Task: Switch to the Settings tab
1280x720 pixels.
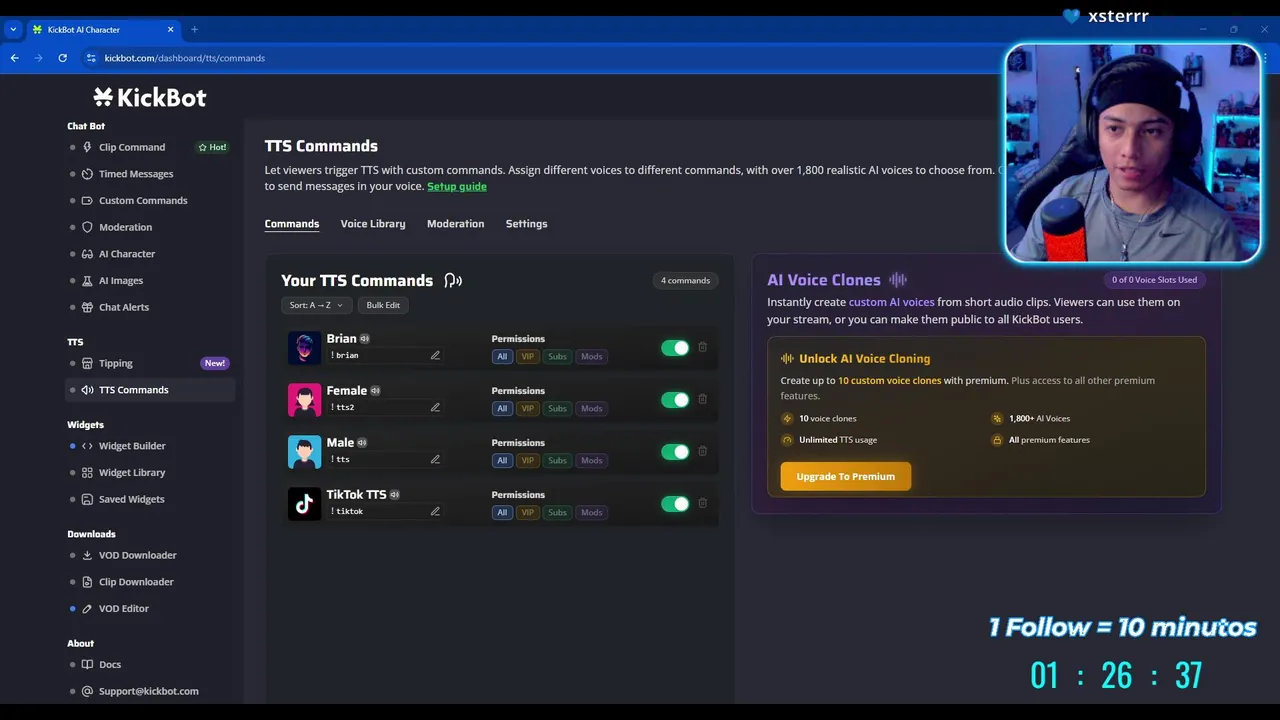Action: point(526,224)
